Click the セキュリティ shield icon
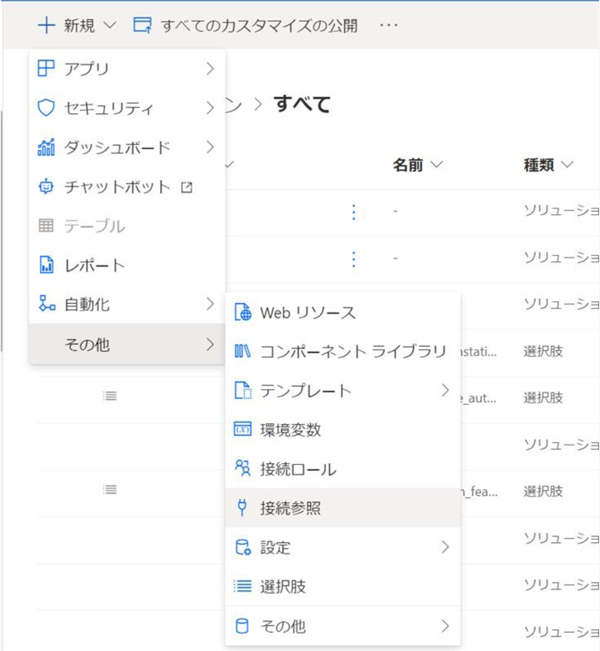 [46, 108]
